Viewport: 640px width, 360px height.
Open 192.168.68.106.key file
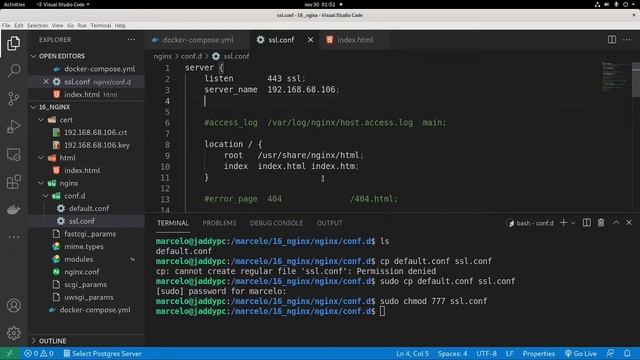(x=87, y=145)
